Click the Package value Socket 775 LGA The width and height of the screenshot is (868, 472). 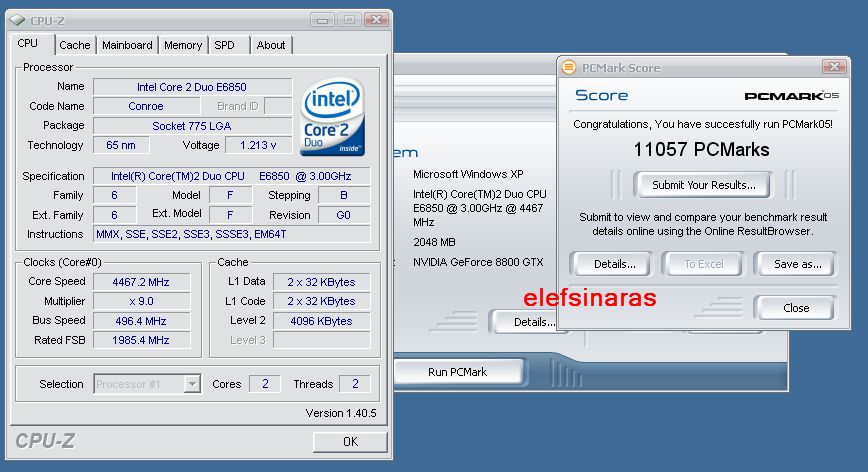tap(192, 126)
